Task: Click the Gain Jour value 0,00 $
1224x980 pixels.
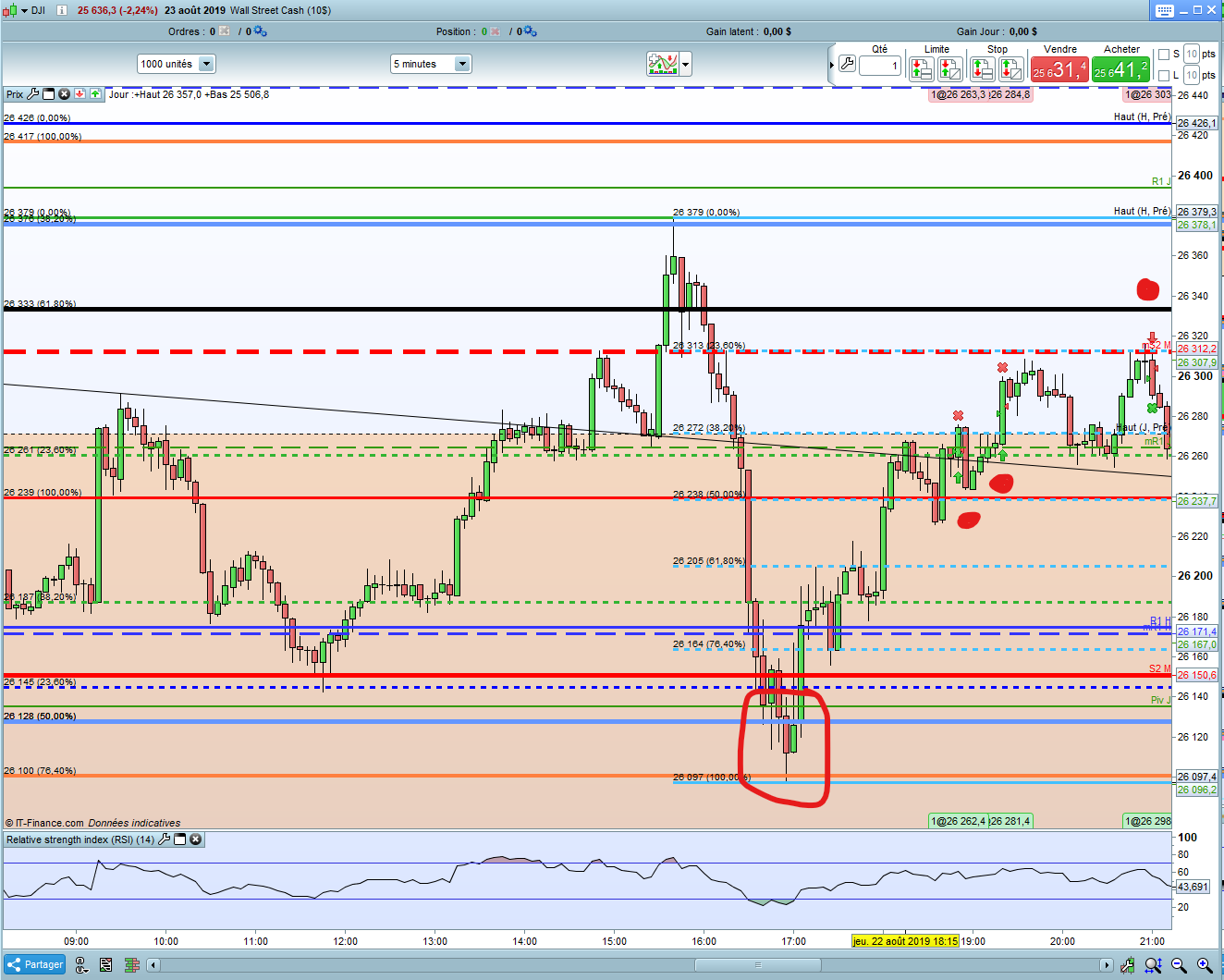Action: tap(1023, 31)
